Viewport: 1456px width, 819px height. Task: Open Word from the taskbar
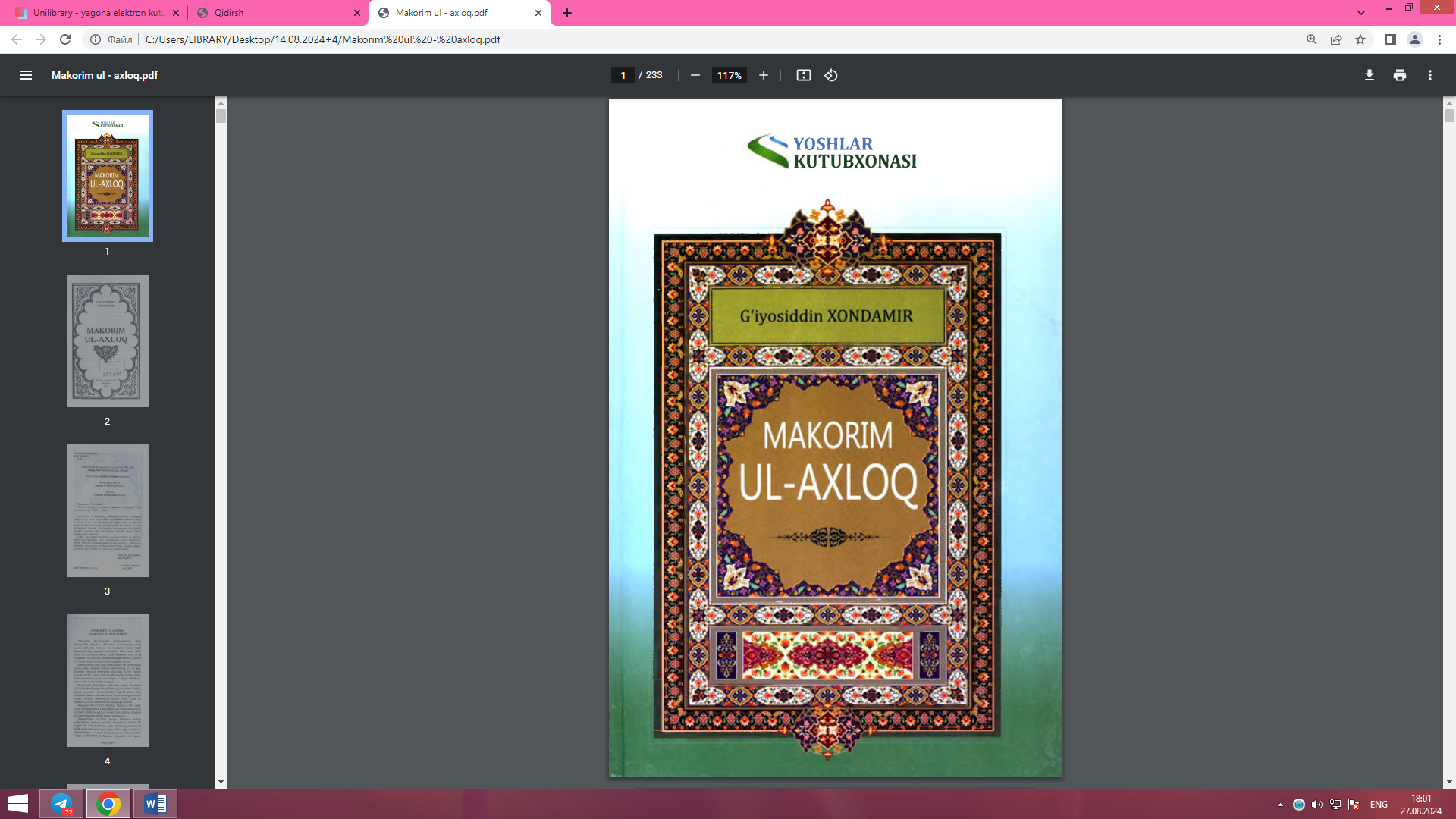[x=155, y=804]
